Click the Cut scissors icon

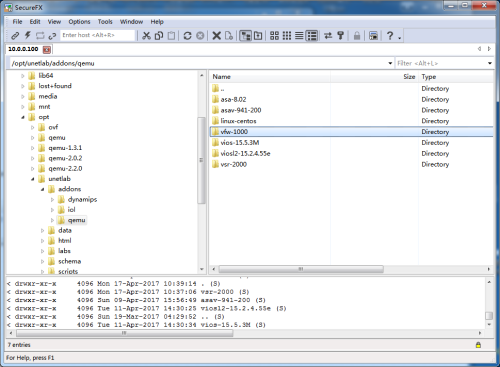146,35
